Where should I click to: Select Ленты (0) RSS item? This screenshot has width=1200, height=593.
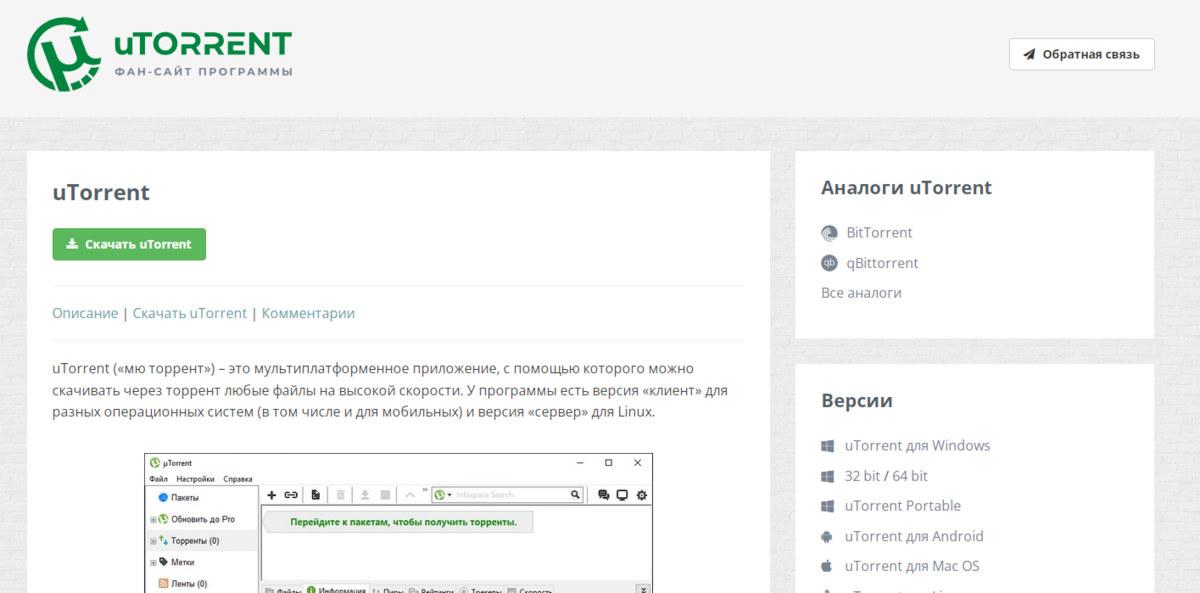point(189,583)
